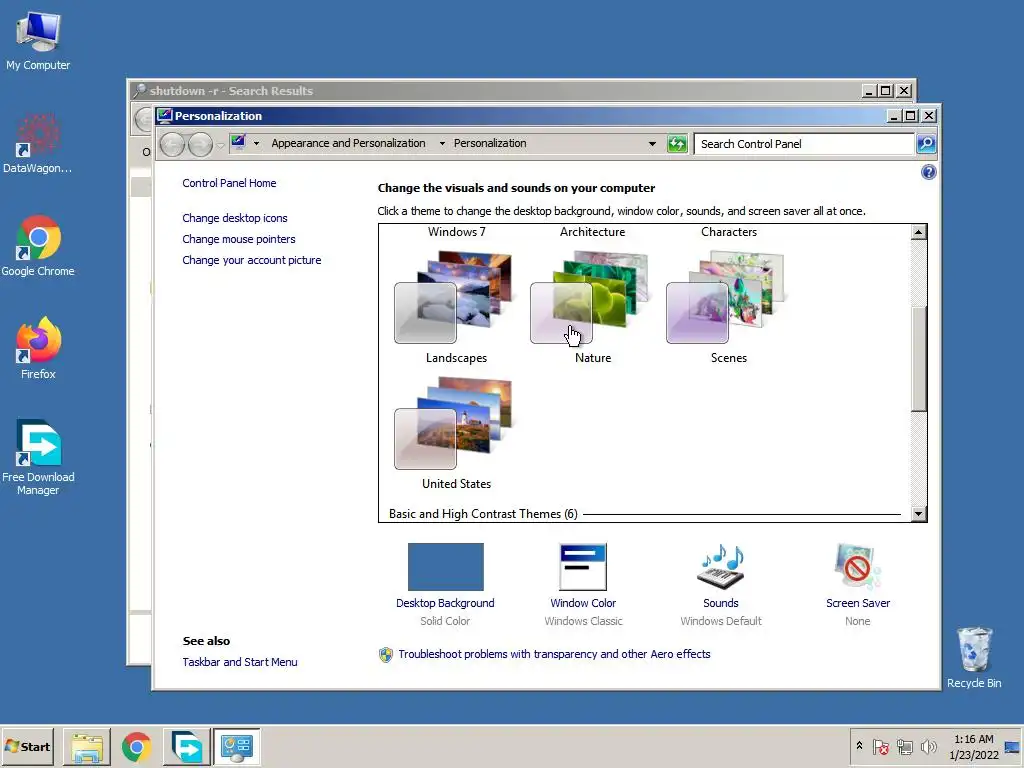Maximize the Personalization window
Screen dimensions: 1024x768
tap(910, 116)
